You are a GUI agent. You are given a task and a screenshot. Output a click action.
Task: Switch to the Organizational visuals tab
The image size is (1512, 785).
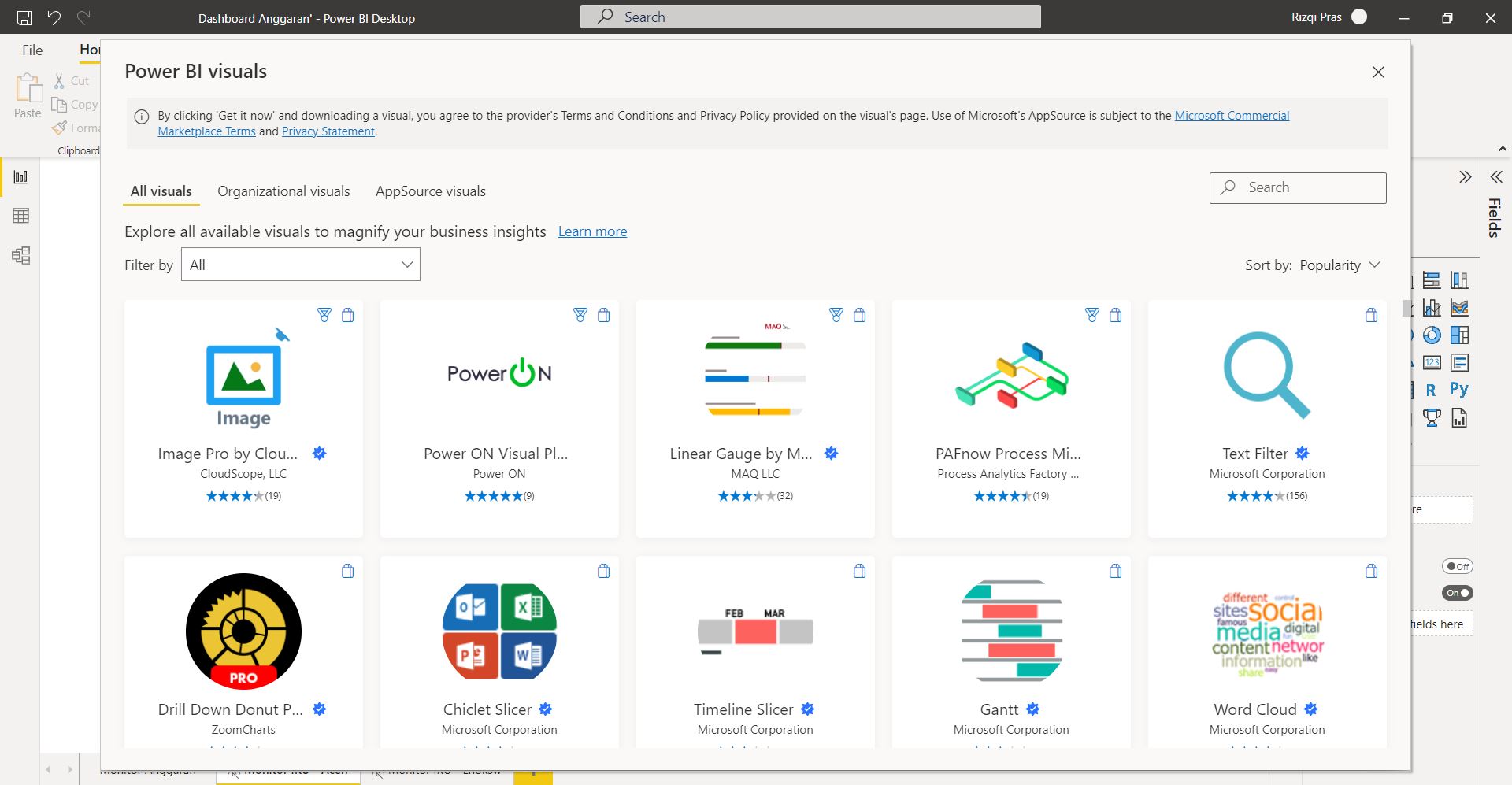283,191
